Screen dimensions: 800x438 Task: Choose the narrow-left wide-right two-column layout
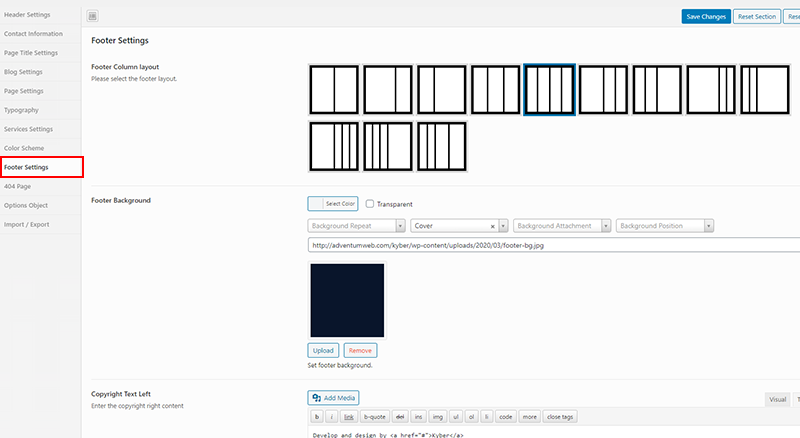pyautogui.click(x=442, y=90)
